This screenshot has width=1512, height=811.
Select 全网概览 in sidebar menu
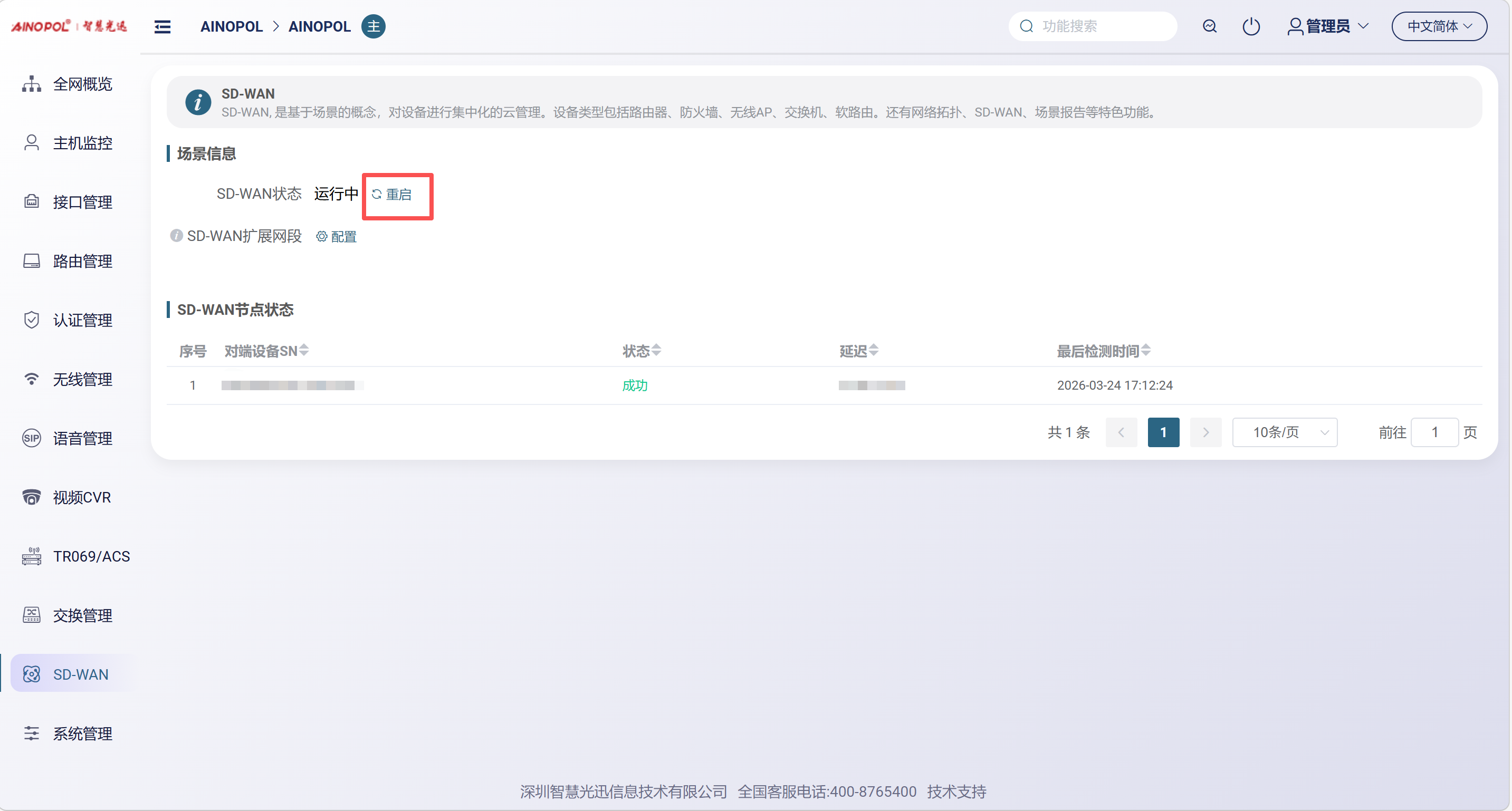coord(82,84)
